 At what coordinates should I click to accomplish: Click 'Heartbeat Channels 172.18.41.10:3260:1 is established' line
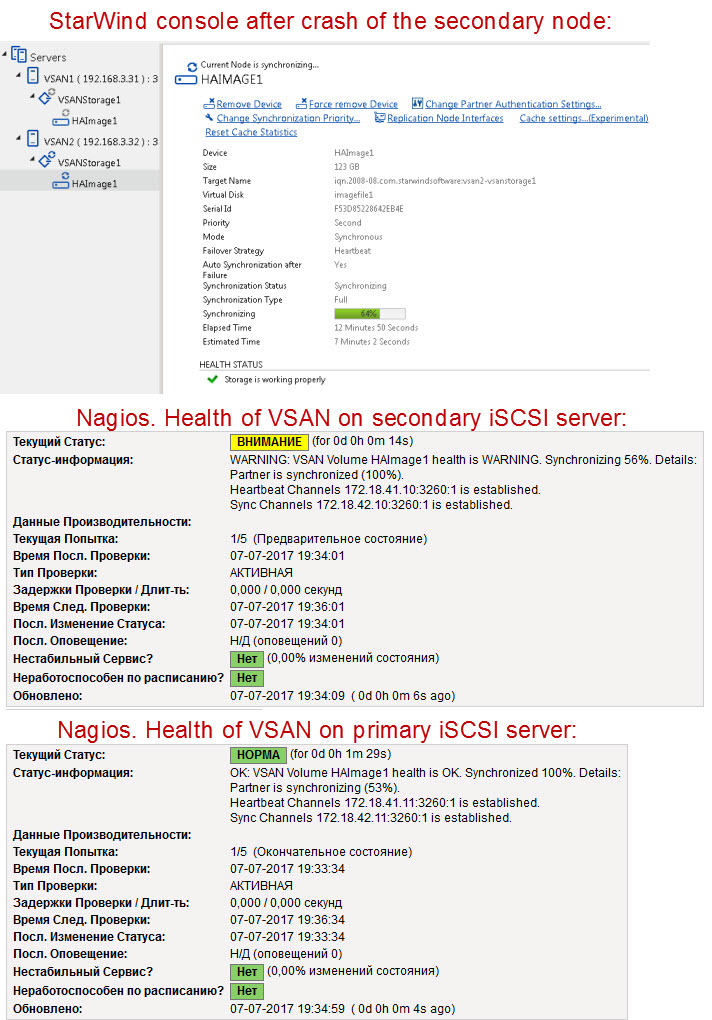tap(385, 490)
